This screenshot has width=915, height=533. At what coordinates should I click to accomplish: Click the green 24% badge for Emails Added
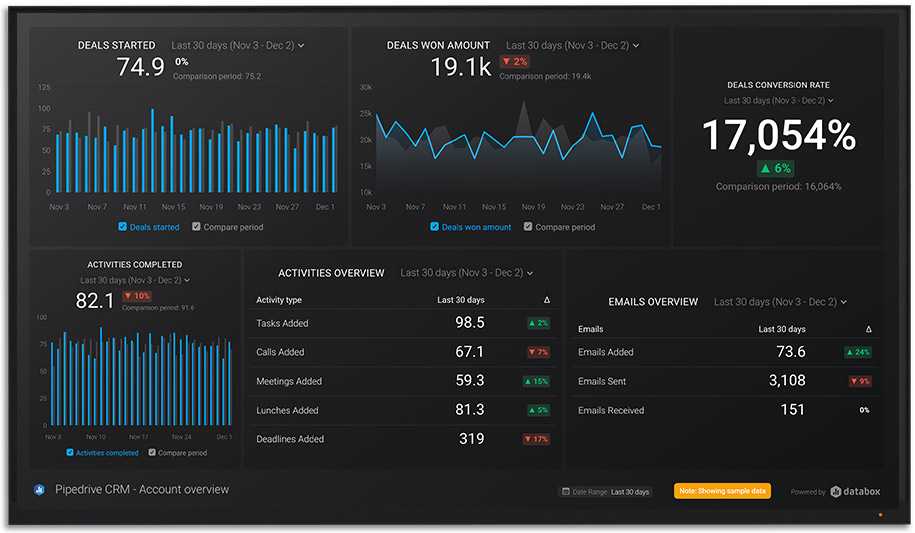pyautogui.click(x=858, y=352)
